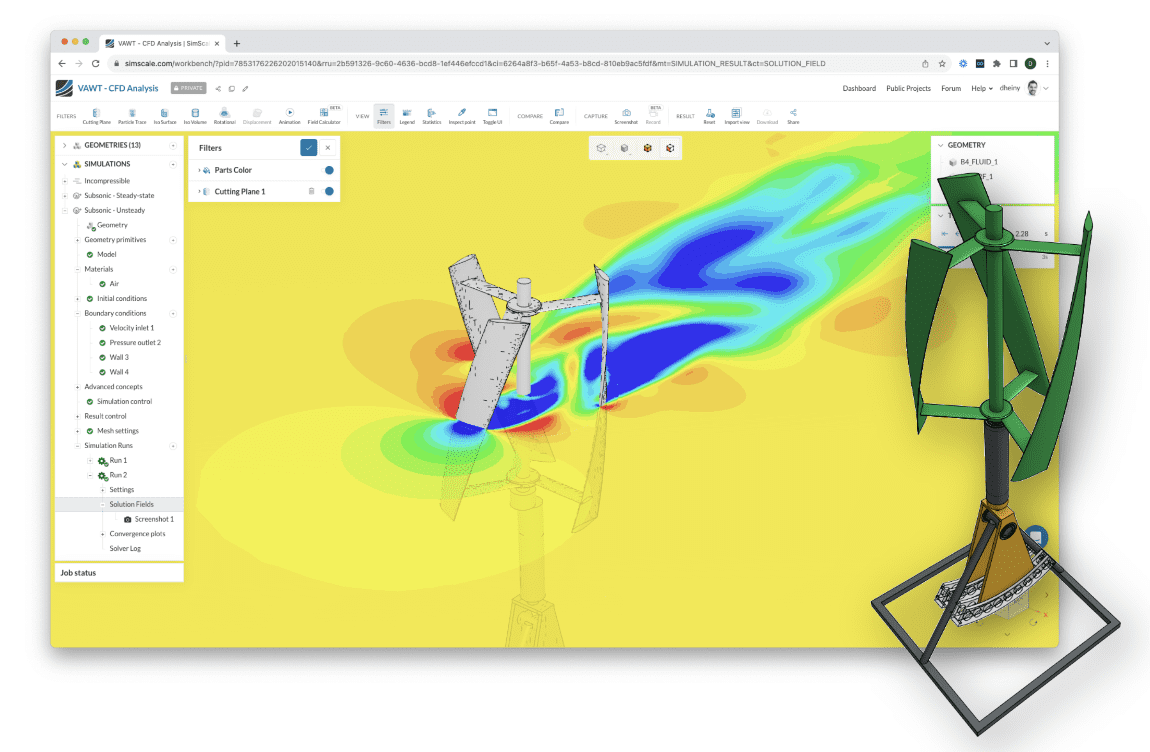Click the PRIVATE project badge
Image resolution: width=1150 pixels, height=752 pixels.
click(187, 88)
